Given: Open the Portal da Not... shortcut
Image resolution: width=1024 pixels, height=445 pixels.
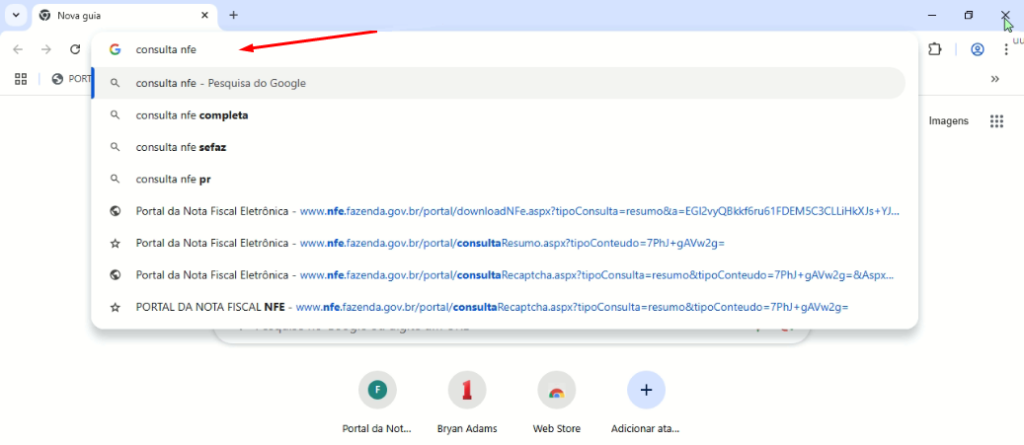Looking at the screenshot, I should point(377,403).
